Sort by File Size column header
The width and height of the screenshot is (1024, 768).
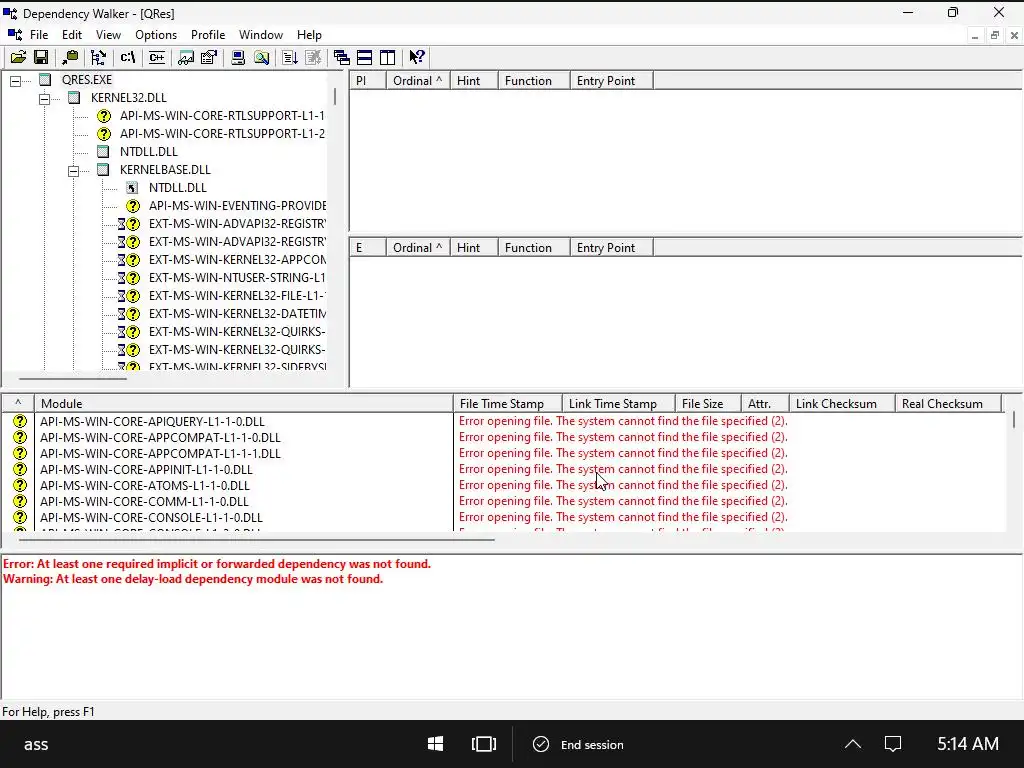(708, 404)
